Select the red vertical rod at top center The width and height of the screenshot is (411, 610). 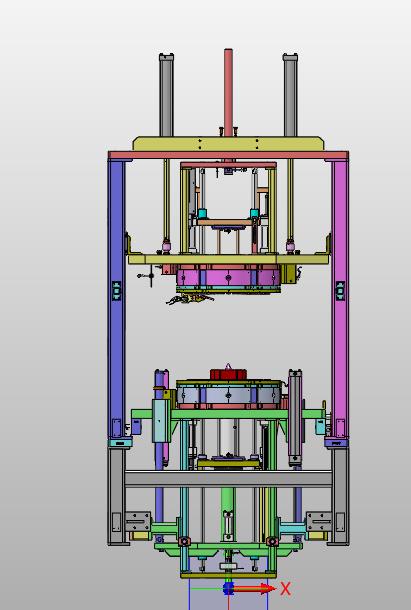point(228,93)
